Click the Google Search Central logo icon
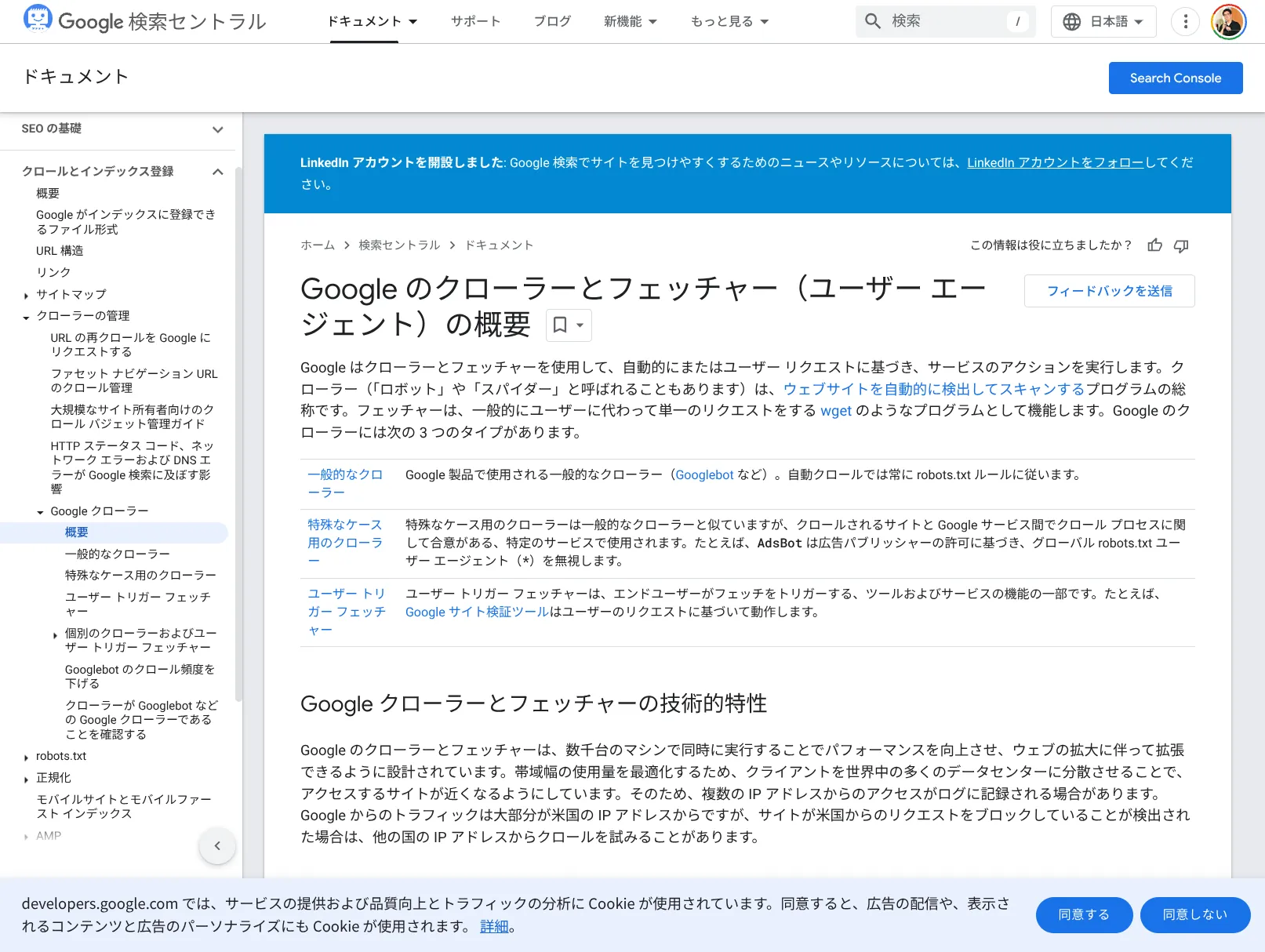This screenshot has height=952, width=1265. point(38,19)
